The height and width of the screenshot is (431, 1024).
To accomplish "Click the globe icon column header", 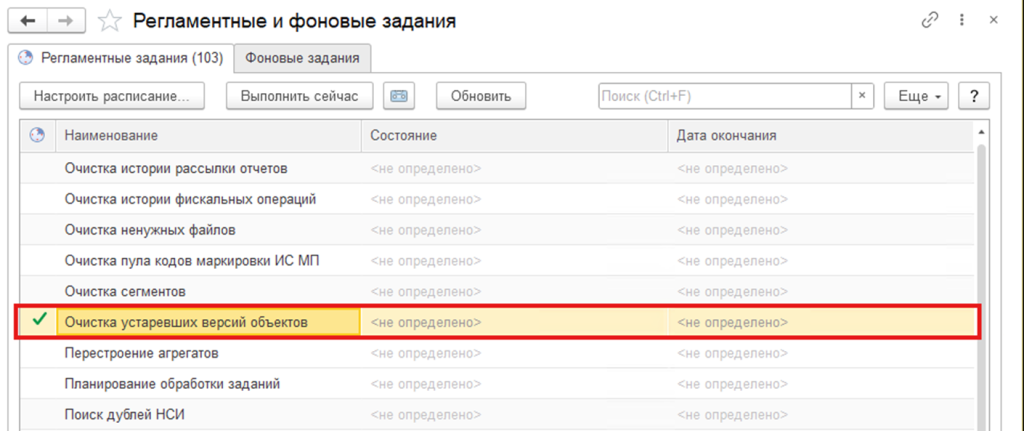I will point(38,135).
